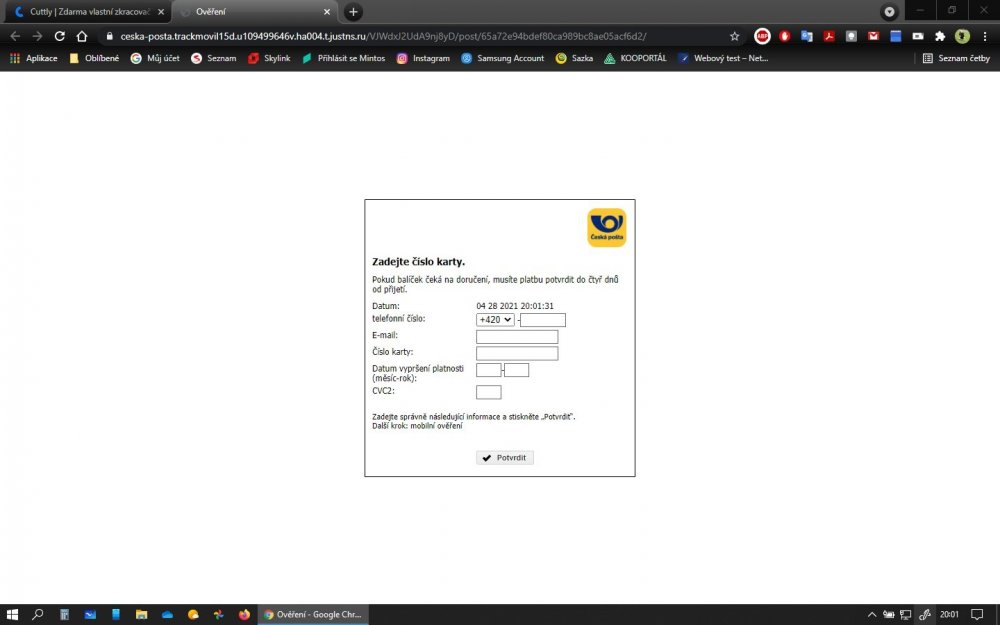Open the Windows notification center
This screenshot has height=625, width=1000.
click(x=977, y=615)
